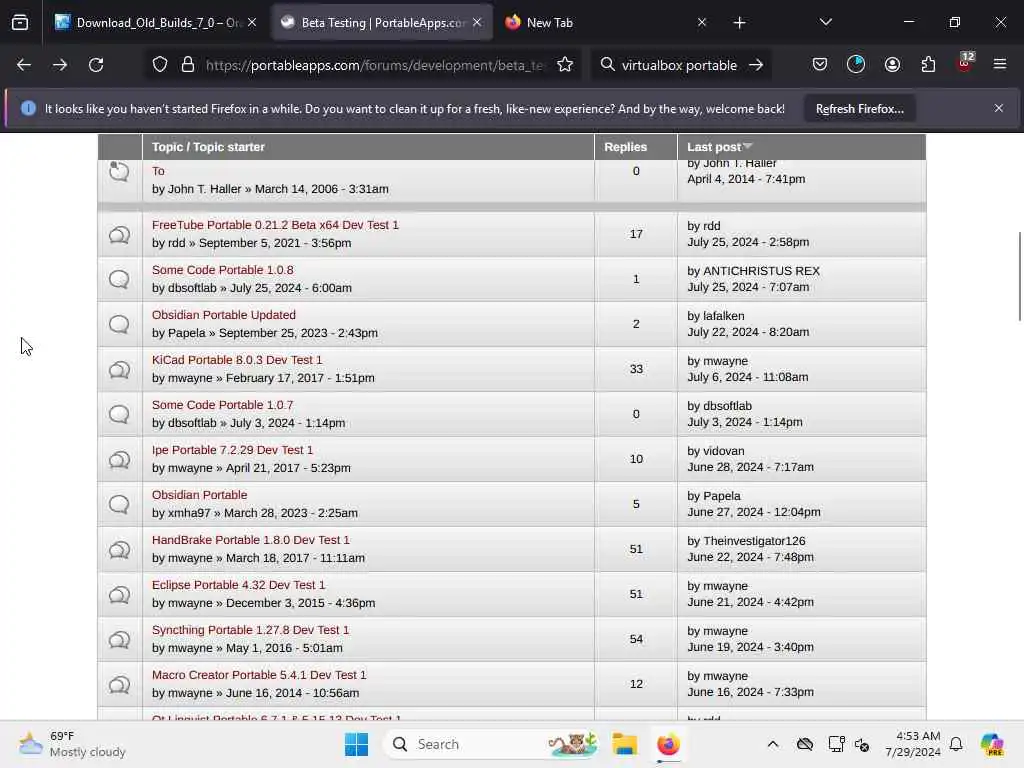The height and width of the screenshot is (768, 1024).
Task: Click the browser forward arrow
Action: point(59,65)
